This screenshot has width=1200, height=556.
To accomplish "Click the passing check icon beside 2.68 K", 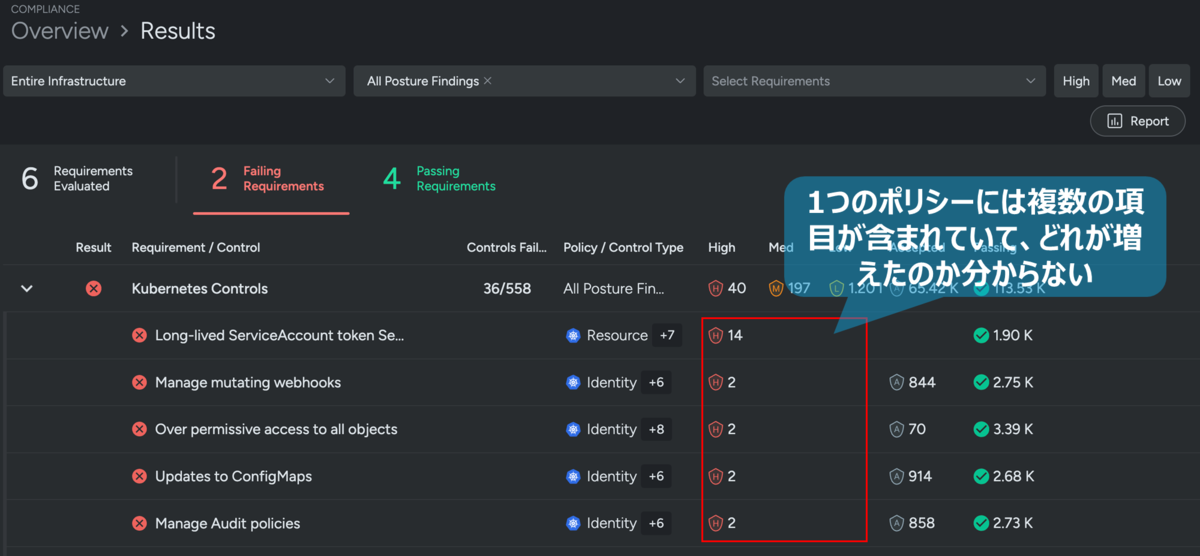I will point(981,477).
